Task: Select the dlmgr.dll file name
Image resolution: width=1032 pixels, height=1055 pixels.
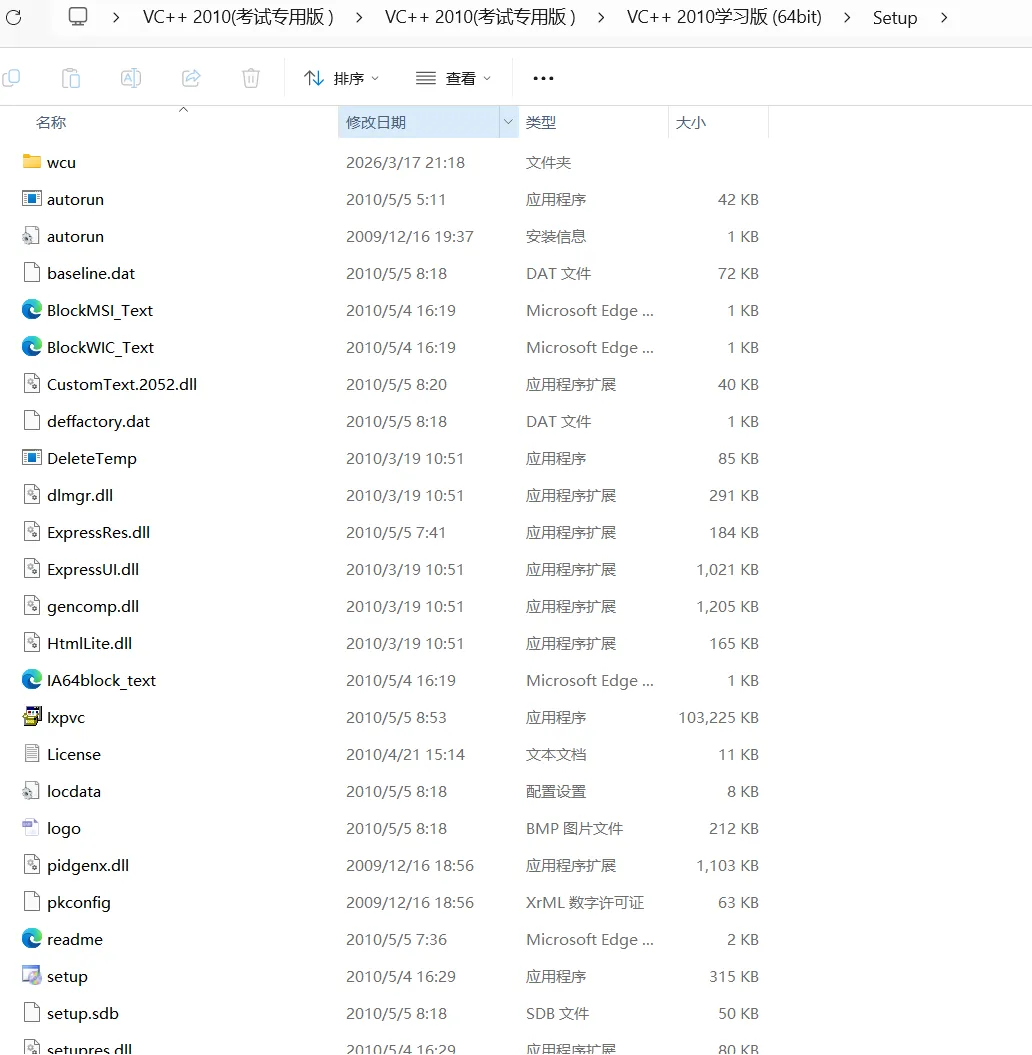Action: tap(80, 495)
